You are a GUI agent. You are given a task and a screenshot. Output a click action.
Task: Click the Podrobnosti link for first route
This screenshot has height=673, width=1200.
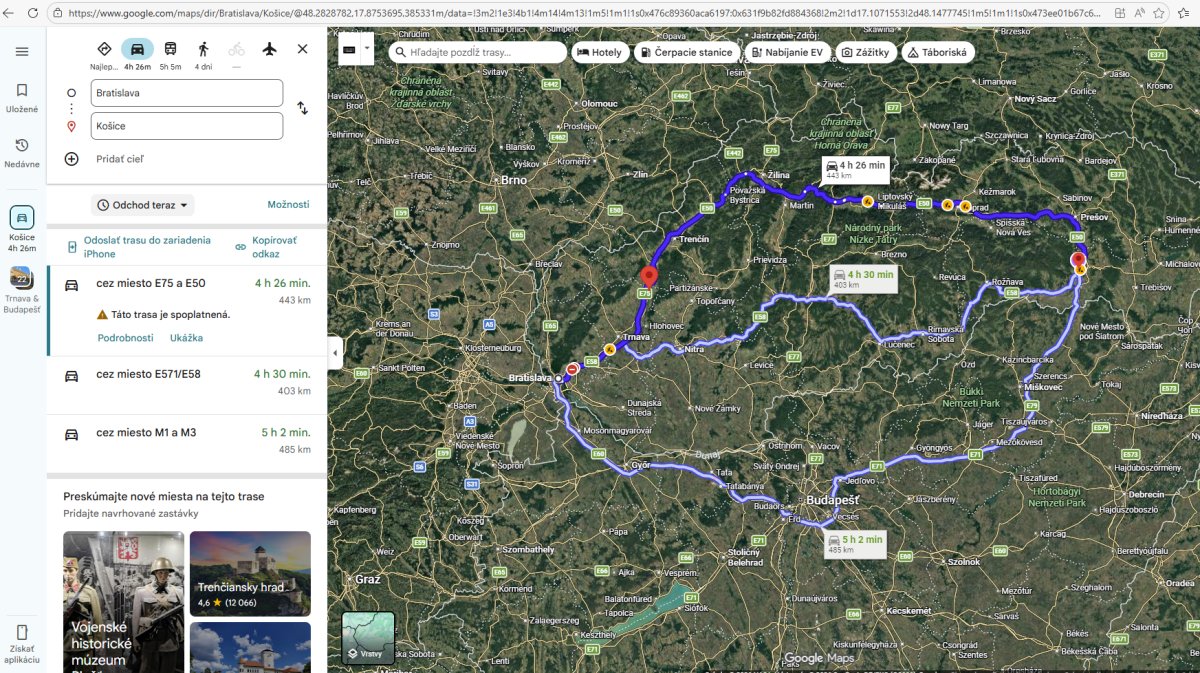[125, 338]
